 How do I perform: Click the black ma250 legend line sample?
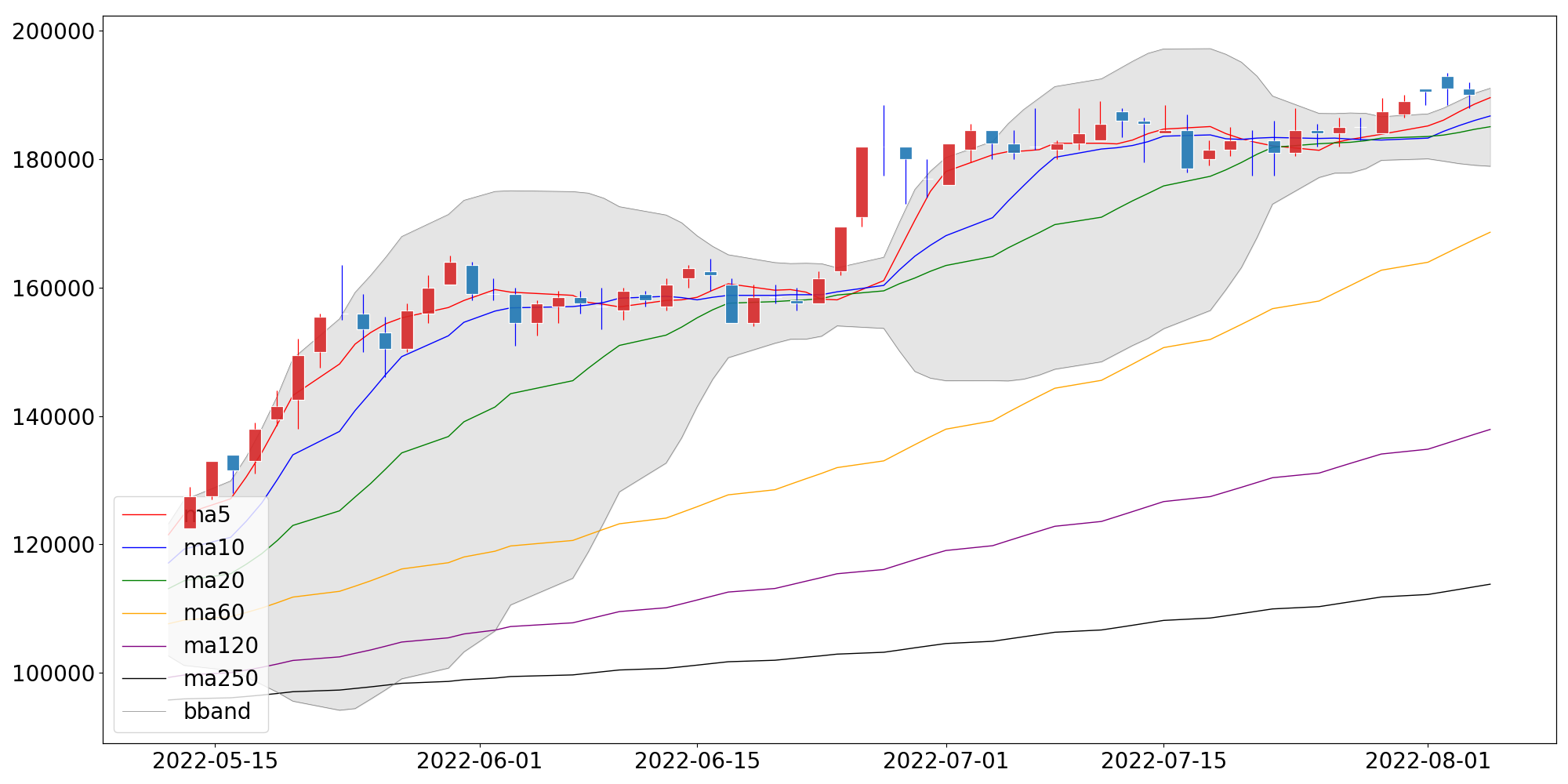145,679
